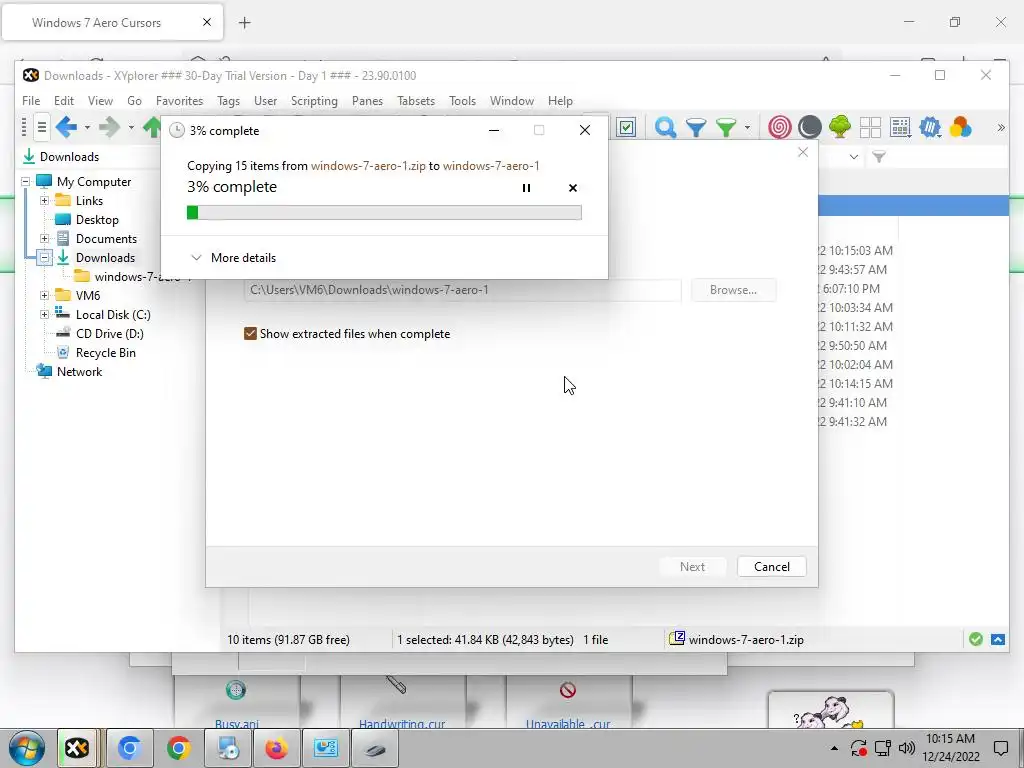Open the Tools menu
The height and width of the screenshot is (768, 1024).
tap(462, 101)
